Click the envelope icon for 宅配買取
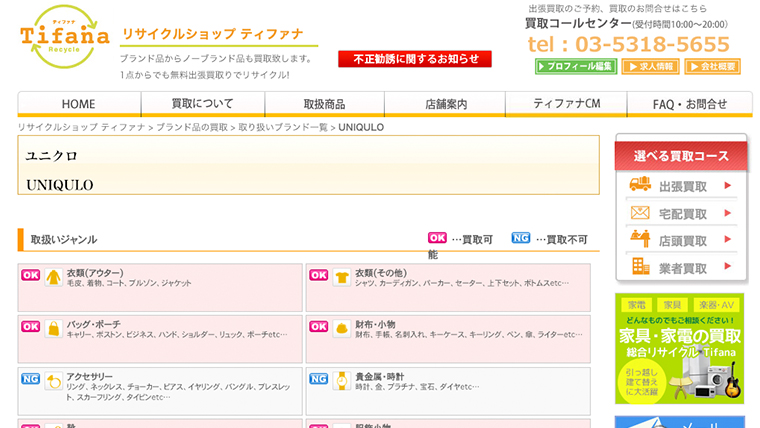The height and width of the screenshot is (428, 760). pos(640,212)
